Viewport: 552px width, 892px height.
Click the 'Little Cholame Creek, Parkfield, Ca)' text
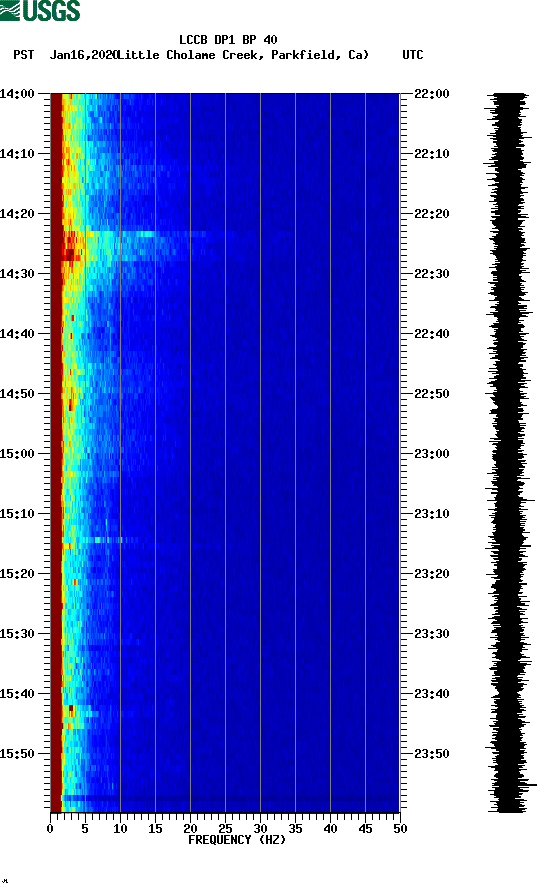(243, 55)
